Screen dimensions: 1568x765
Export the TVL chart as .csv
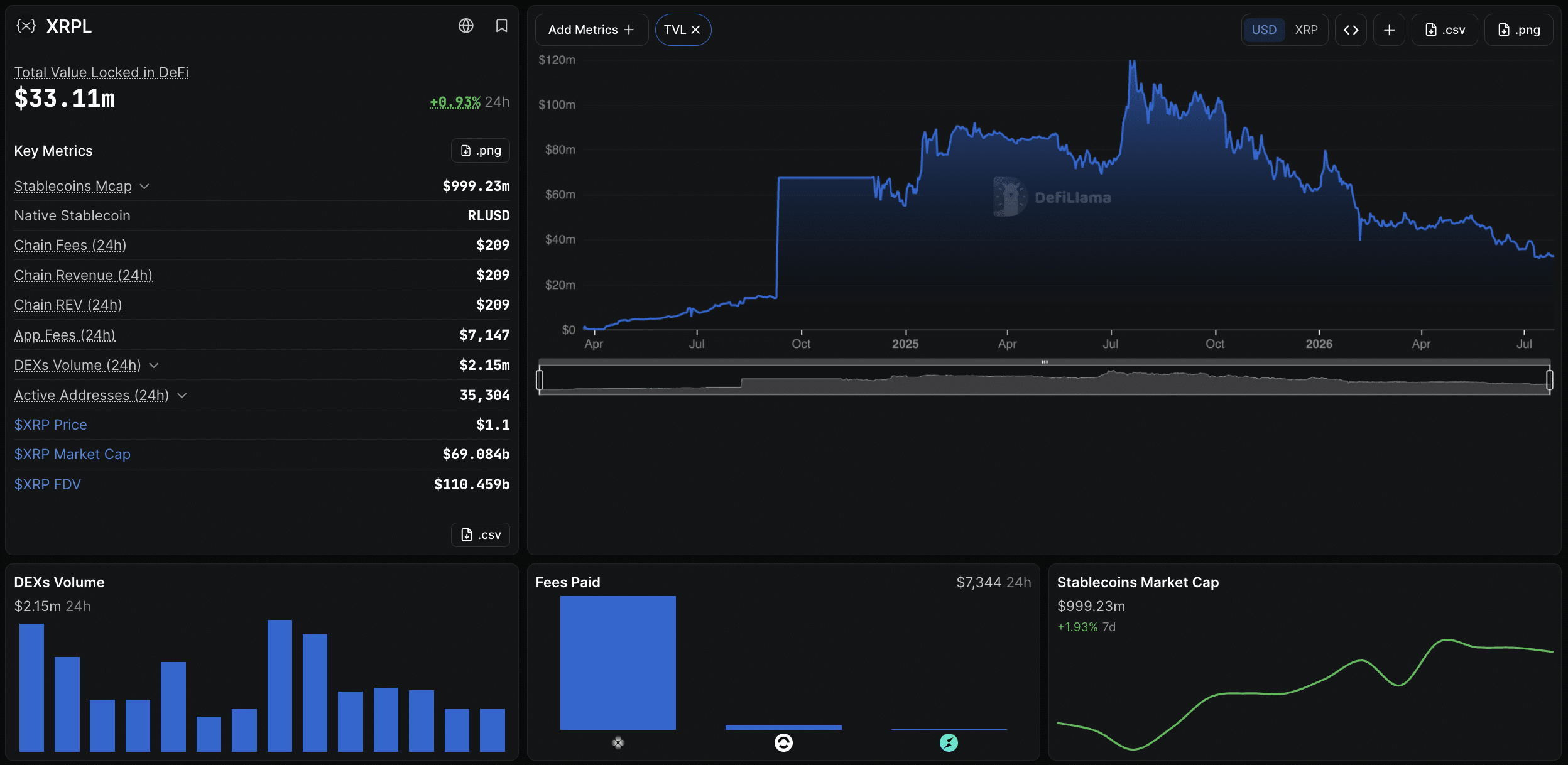pyautogui.click(x=1444, y=30)
